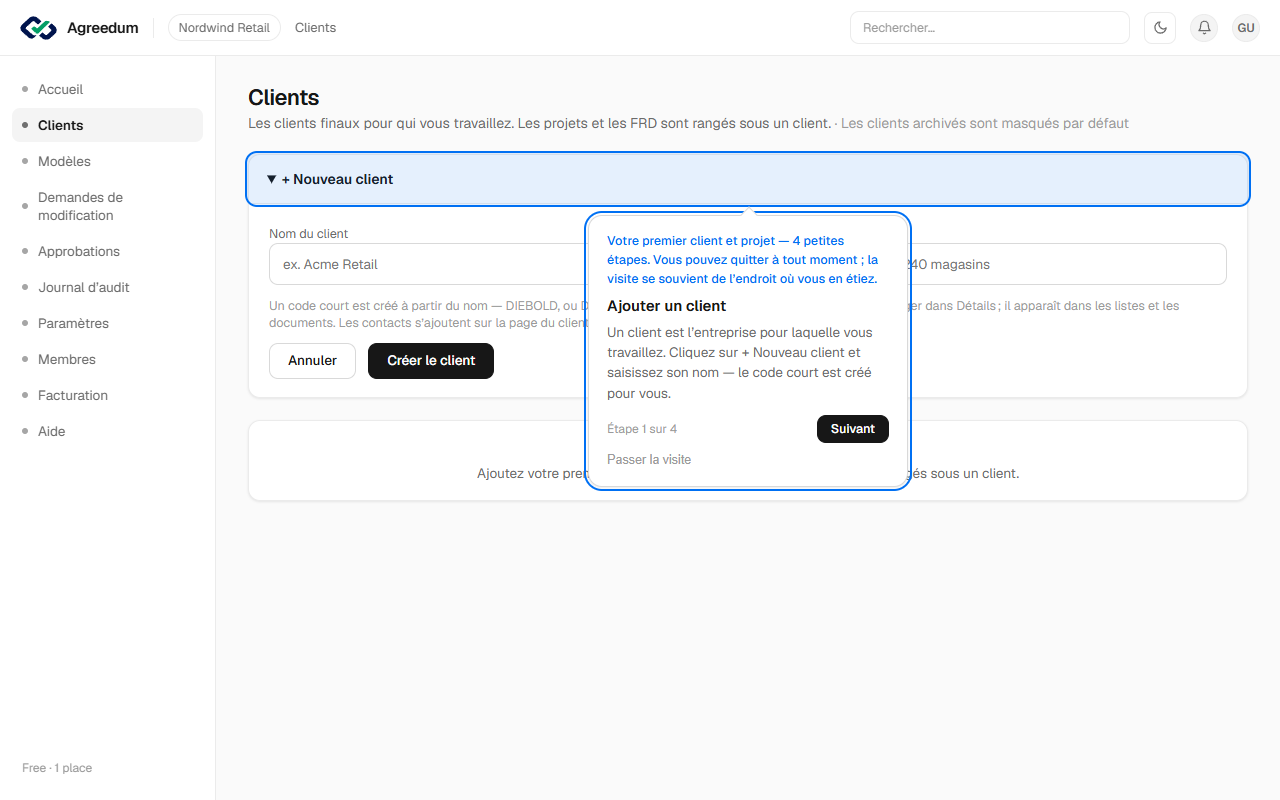Click the Clients page heading
Image resolution: width=1280 pixels, height=800 pixels.
point(284,98)
